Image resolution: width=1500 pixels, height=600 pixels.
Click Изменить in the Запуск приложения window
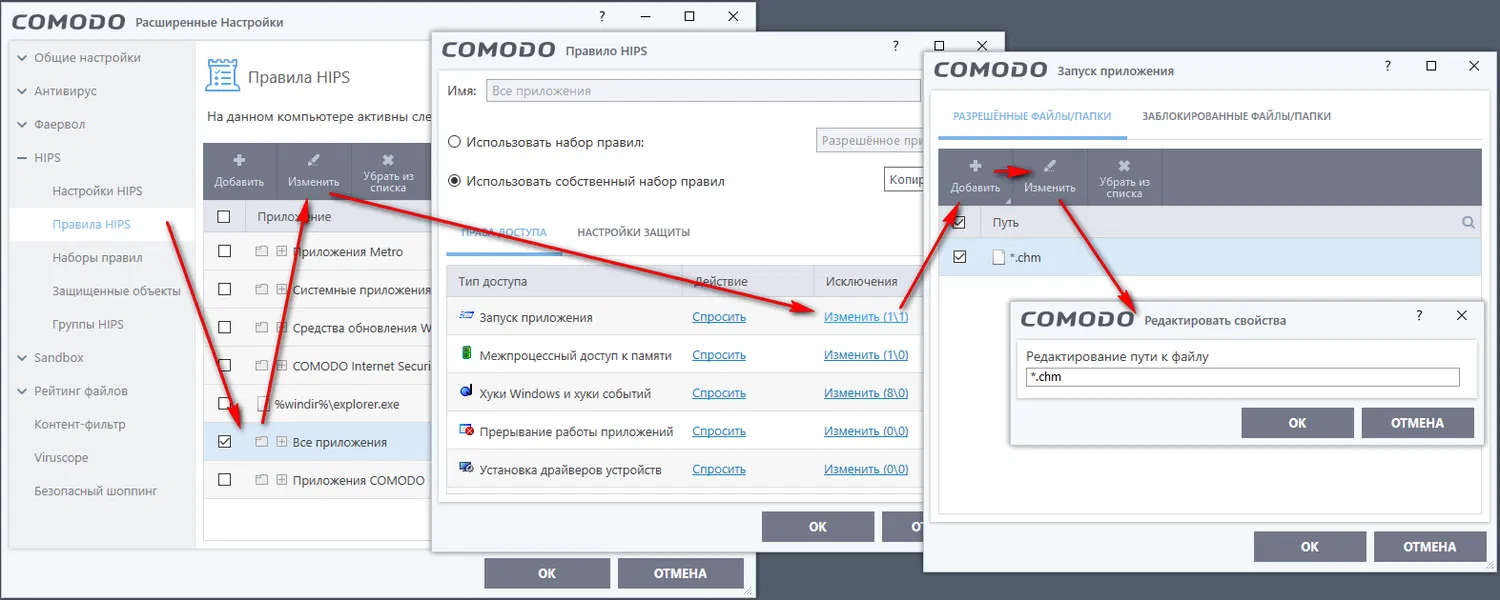1049,176
